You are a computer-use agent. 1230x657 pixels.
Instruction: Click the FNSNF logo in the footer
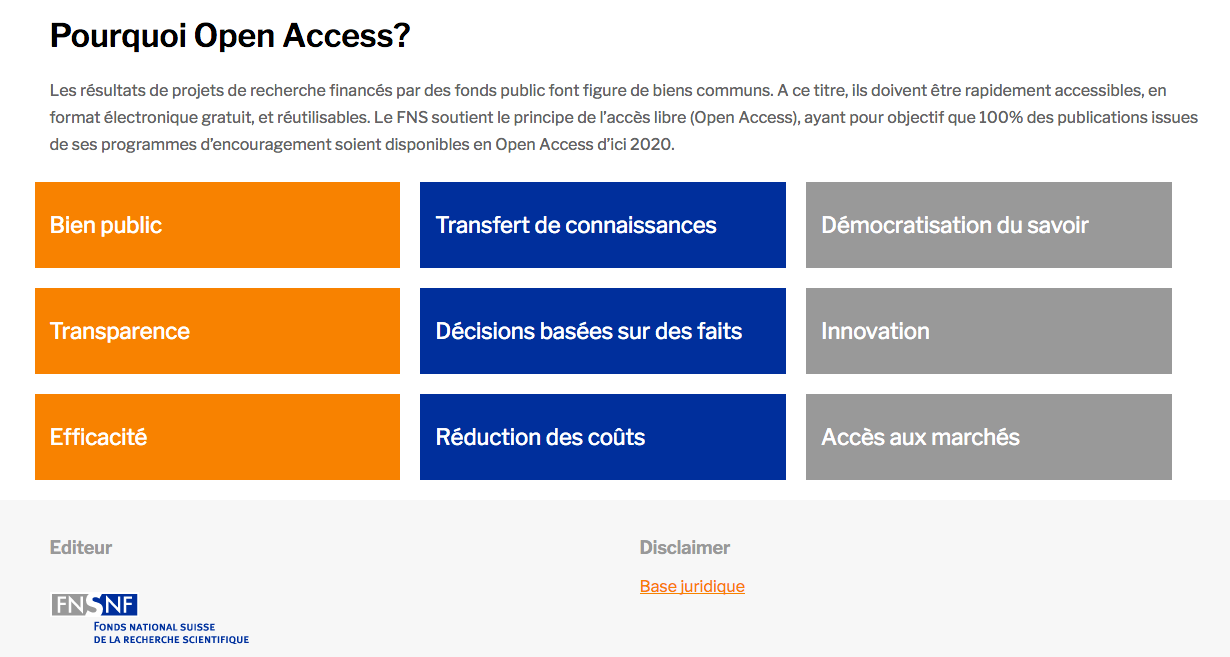95,604
